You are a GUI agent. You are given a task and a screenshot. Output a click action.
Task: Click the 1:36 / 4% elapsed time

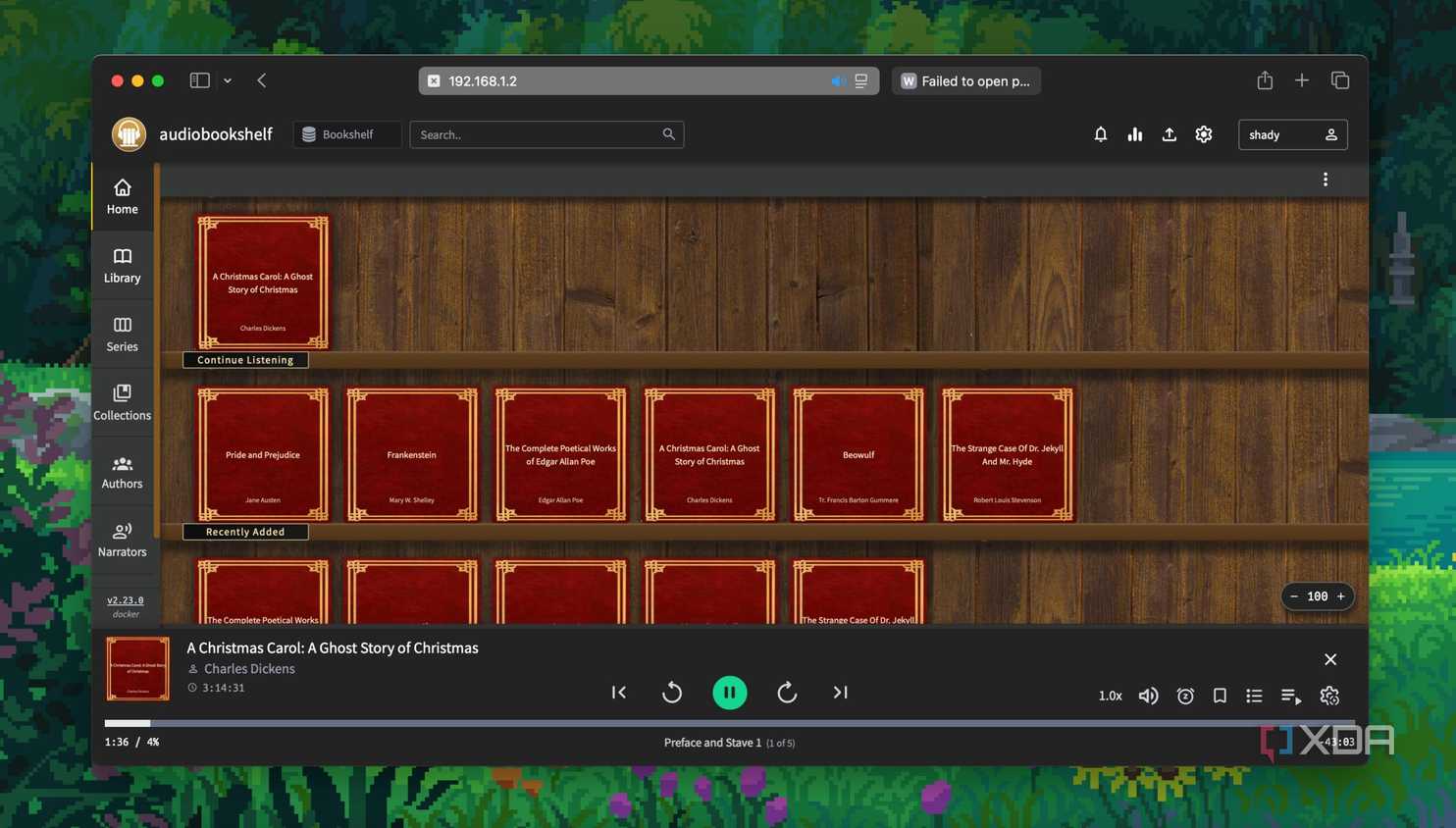131,743
